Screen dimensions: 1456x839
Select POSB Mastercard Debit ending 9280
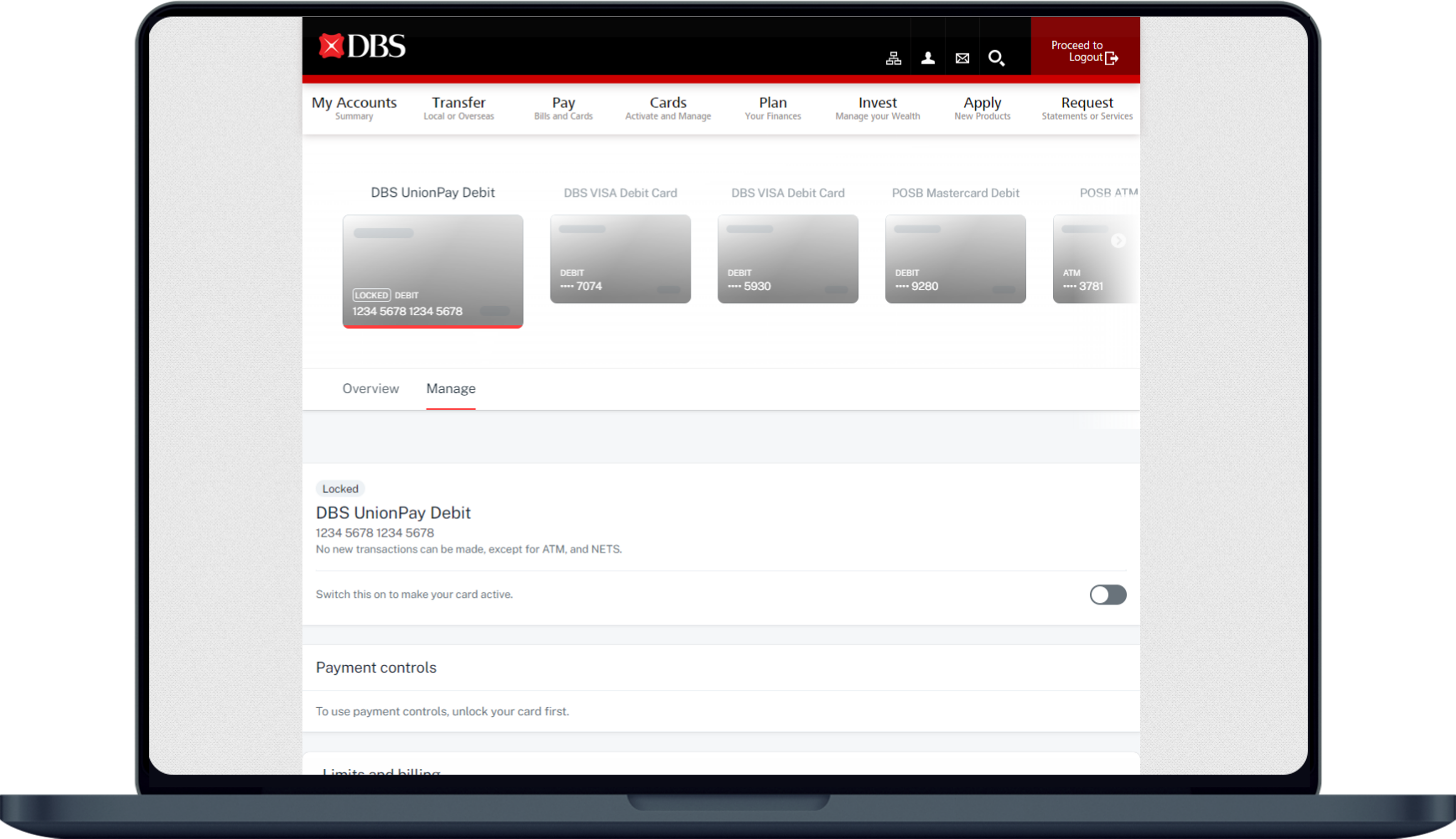click(x=955, y=259)
